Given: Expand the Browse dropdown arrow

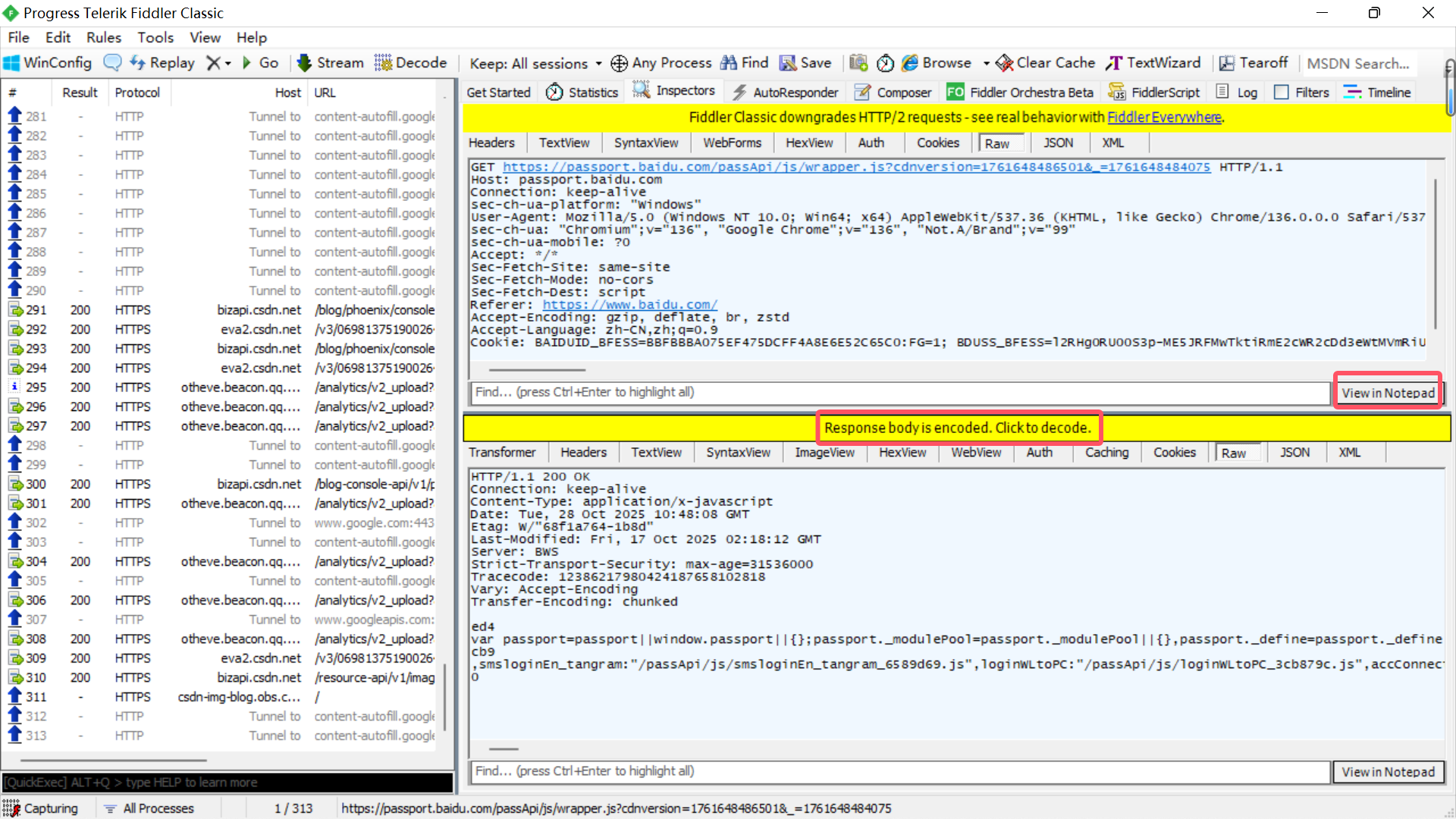Looking at the screenshot, I should (x=986, y=64).
